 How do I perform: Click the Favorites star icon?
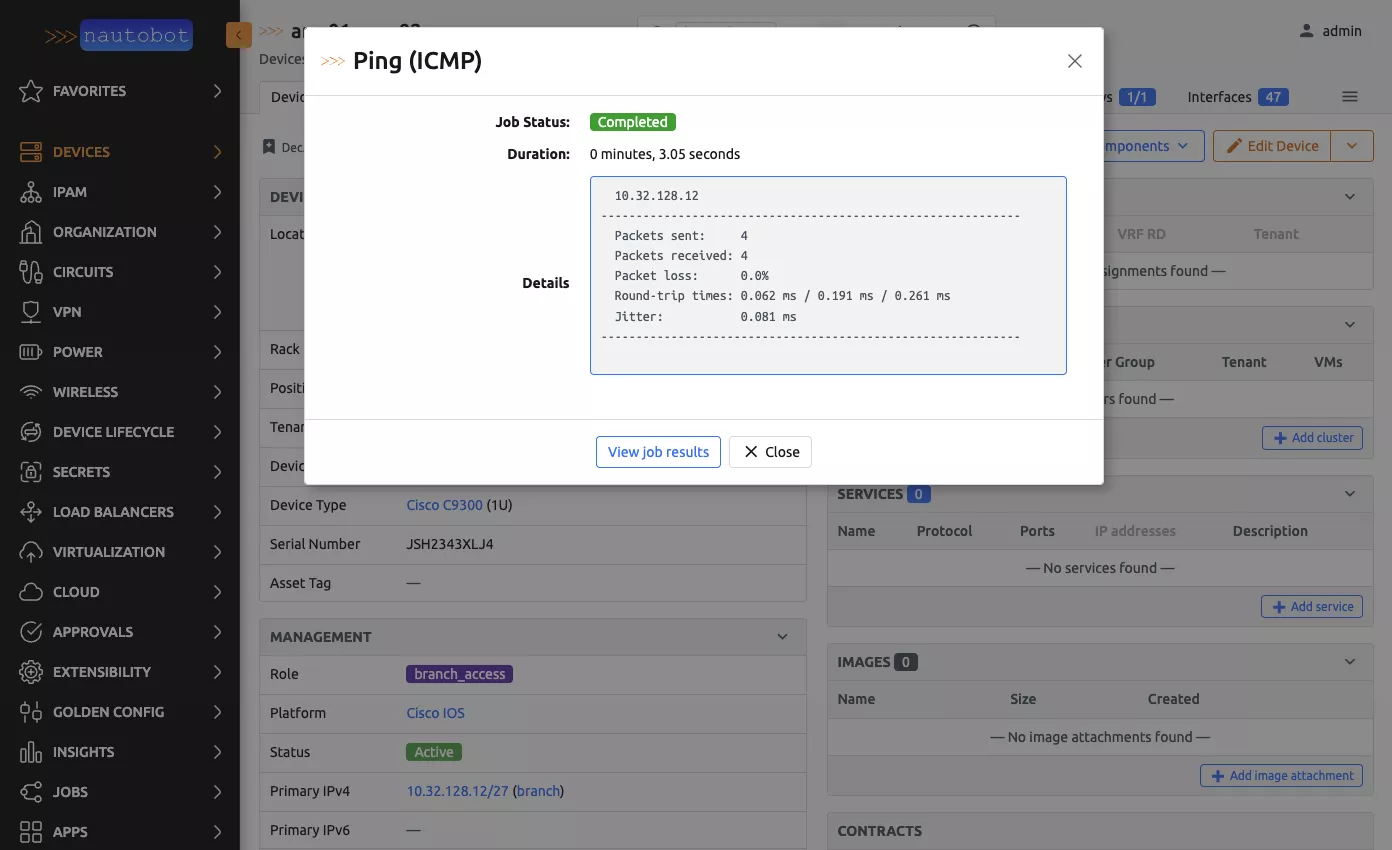click(x=31, y=91)
